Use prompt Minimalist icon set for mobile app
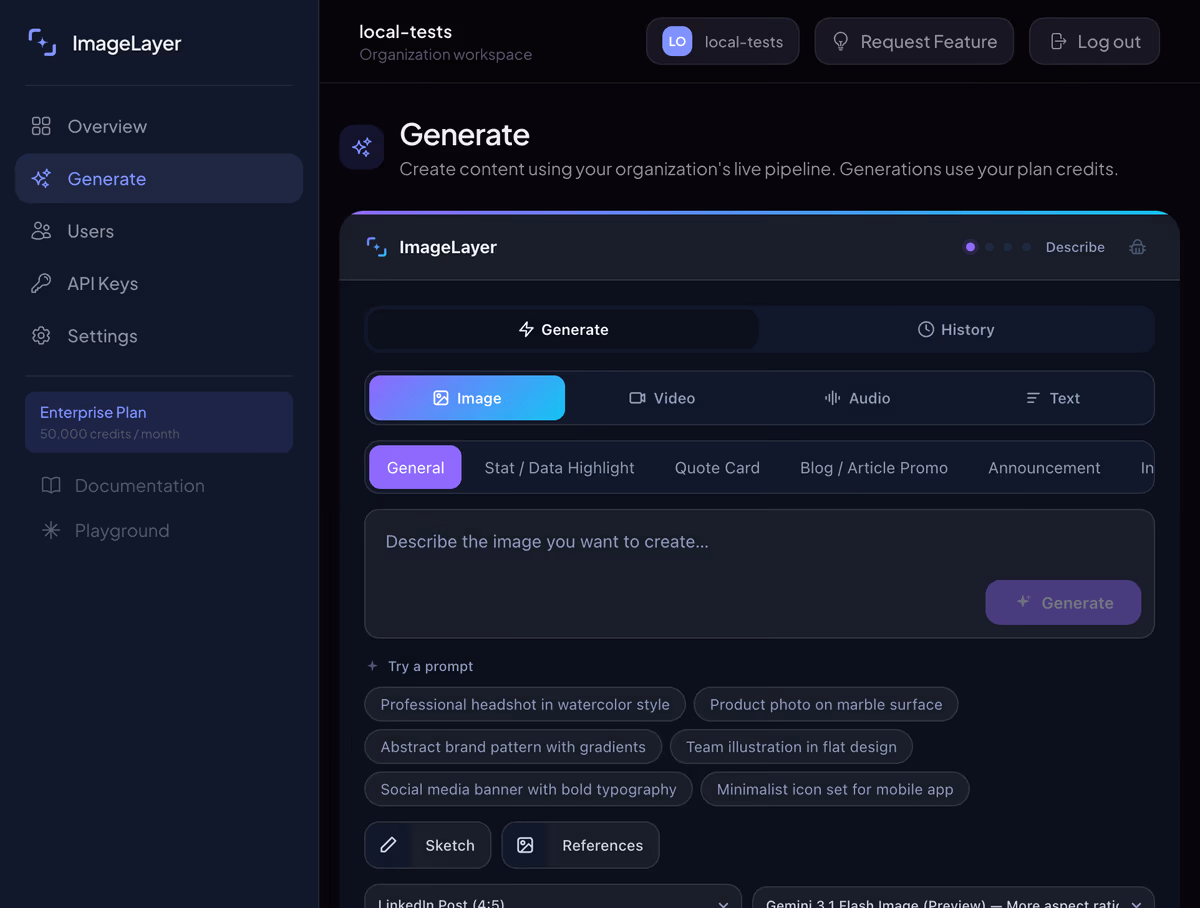Screen dimensions: 1200x908 tap(835, 789)
